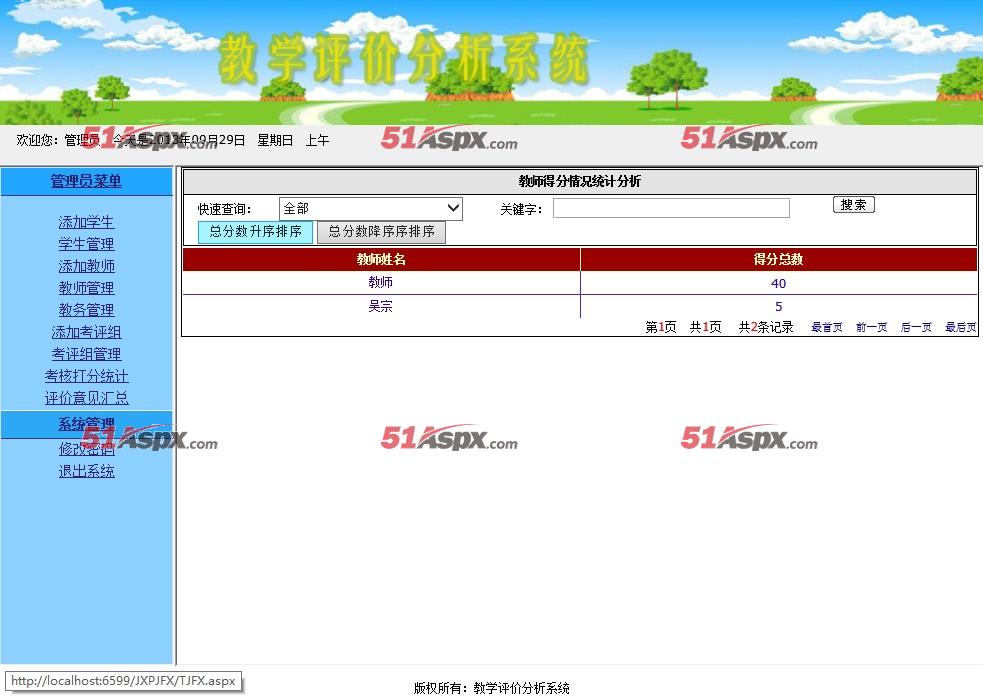Go to 添加教师 in the sidebar
Image resolution: width=983 pixels, height=696 pixels.
coord(86,266)
